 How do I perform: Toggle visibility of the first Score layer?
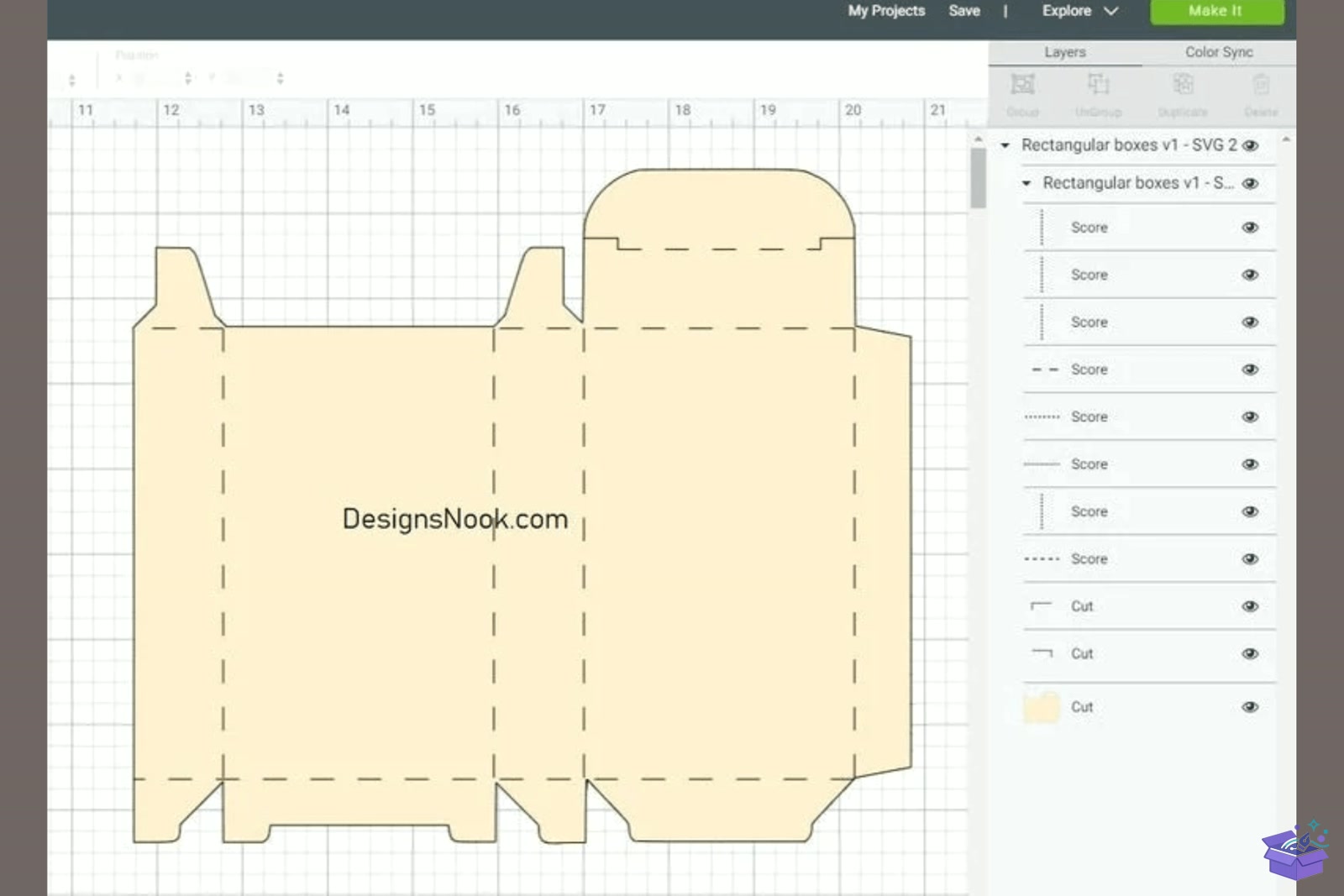pyautogui.click(x=1250, y=228)
